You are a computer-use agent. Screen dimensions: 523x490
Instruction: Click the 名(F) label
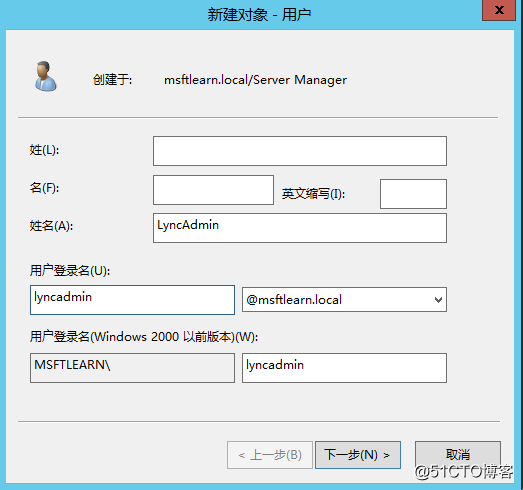44,188
